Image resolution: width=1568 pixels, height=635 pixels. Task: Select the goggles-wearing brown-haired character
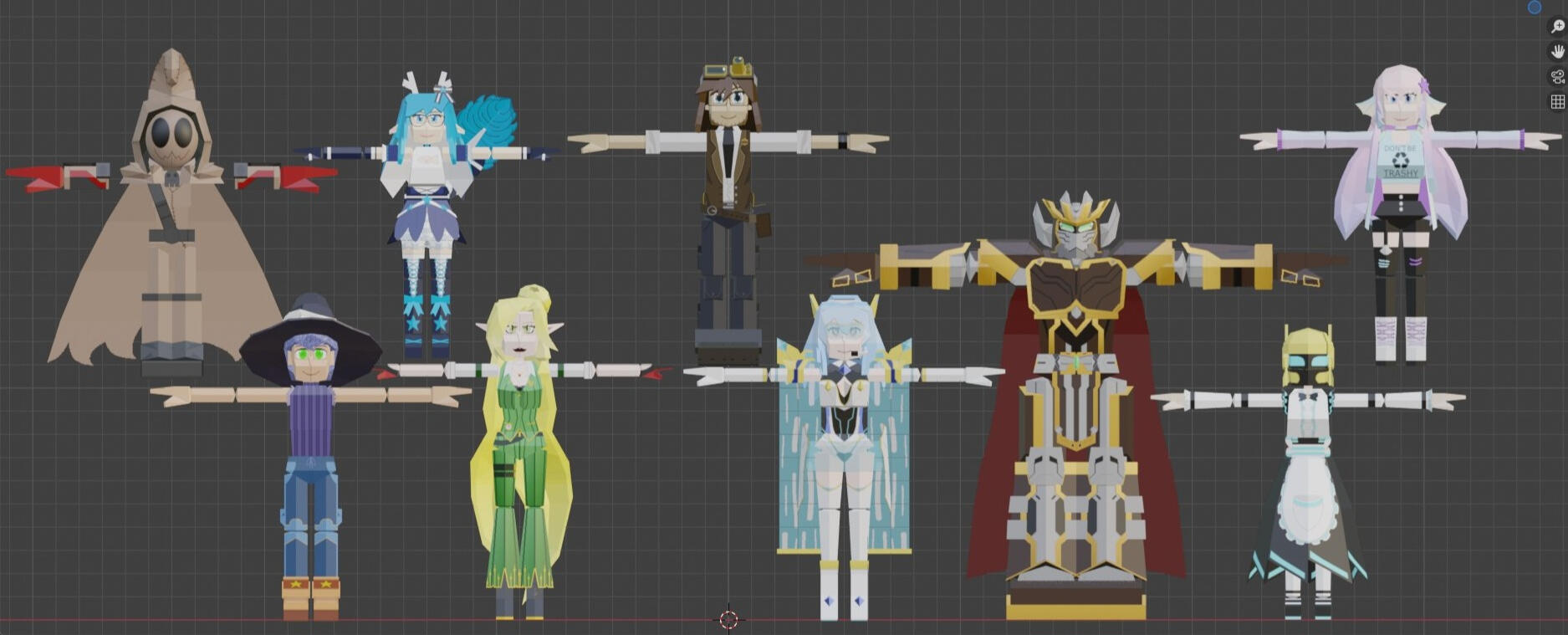[x=728, y=209]
